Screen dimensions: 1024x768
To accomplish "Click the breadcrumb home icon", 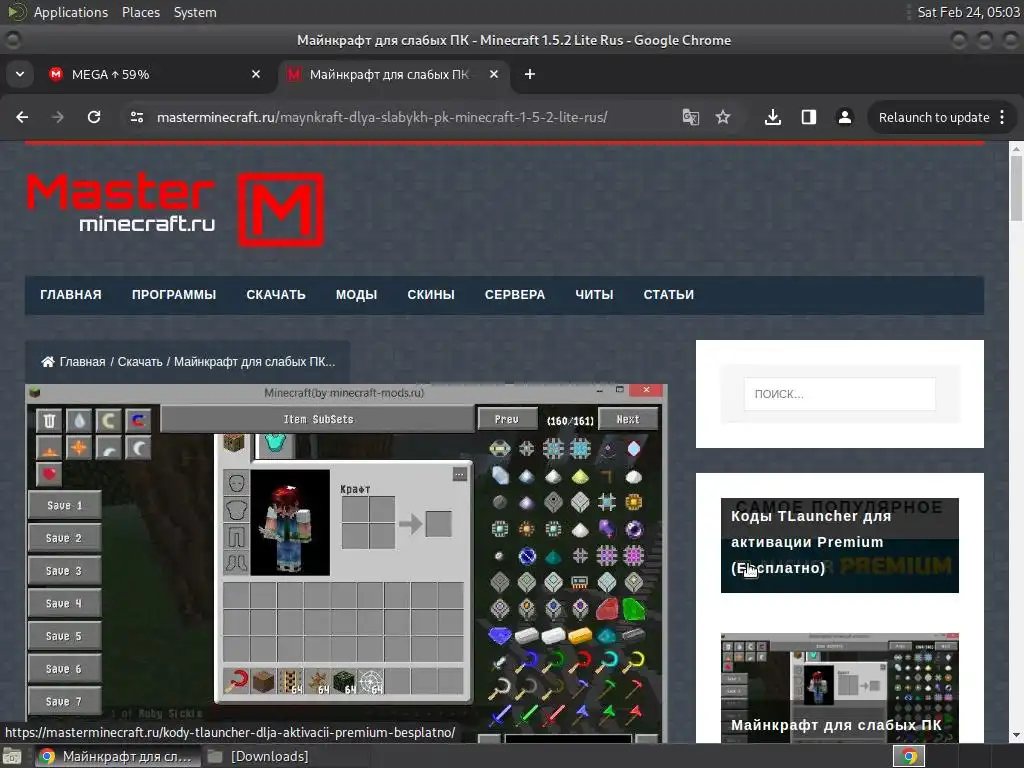I will (48, 362).
